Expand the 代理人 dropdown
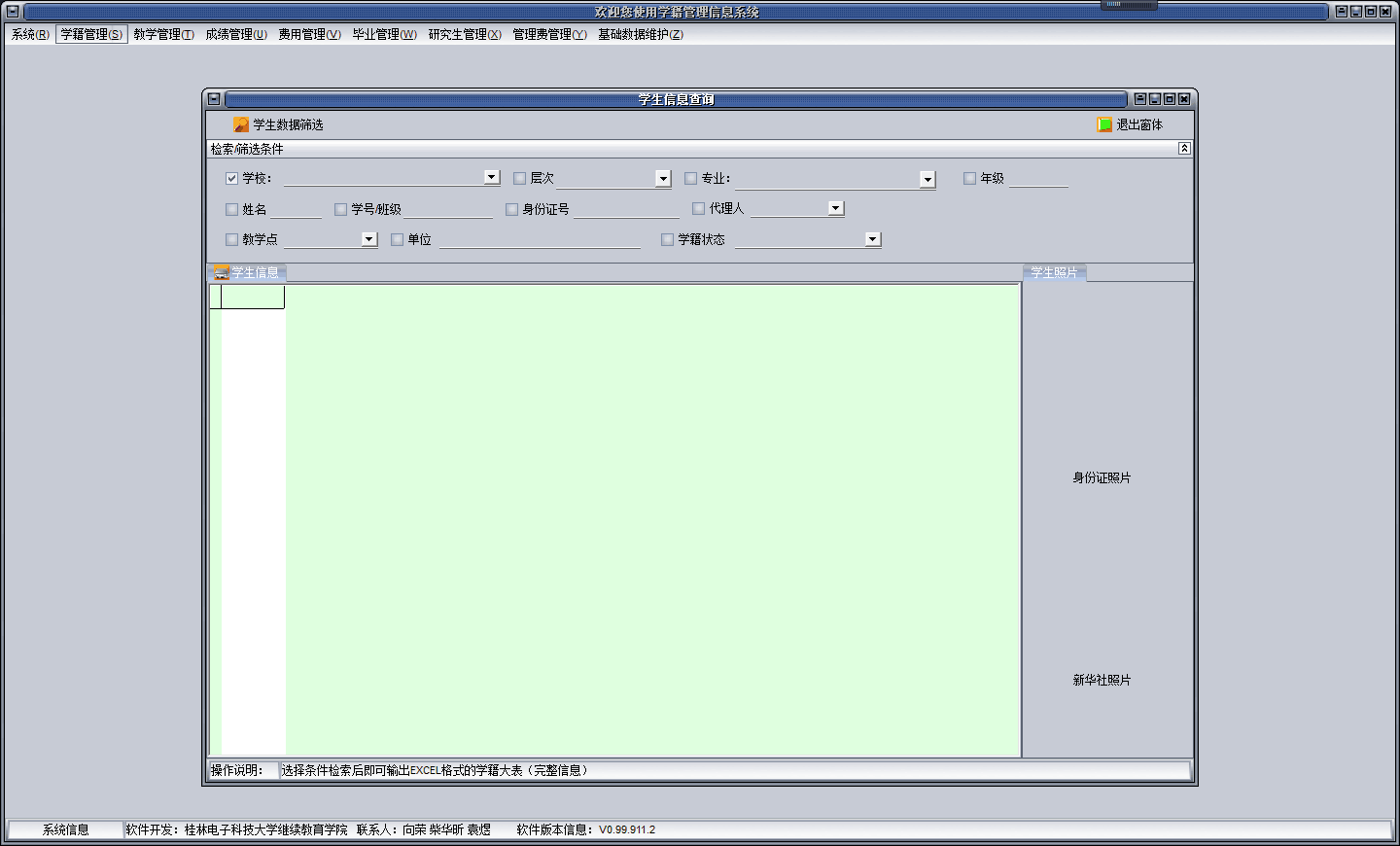 [x=835, y=208]
